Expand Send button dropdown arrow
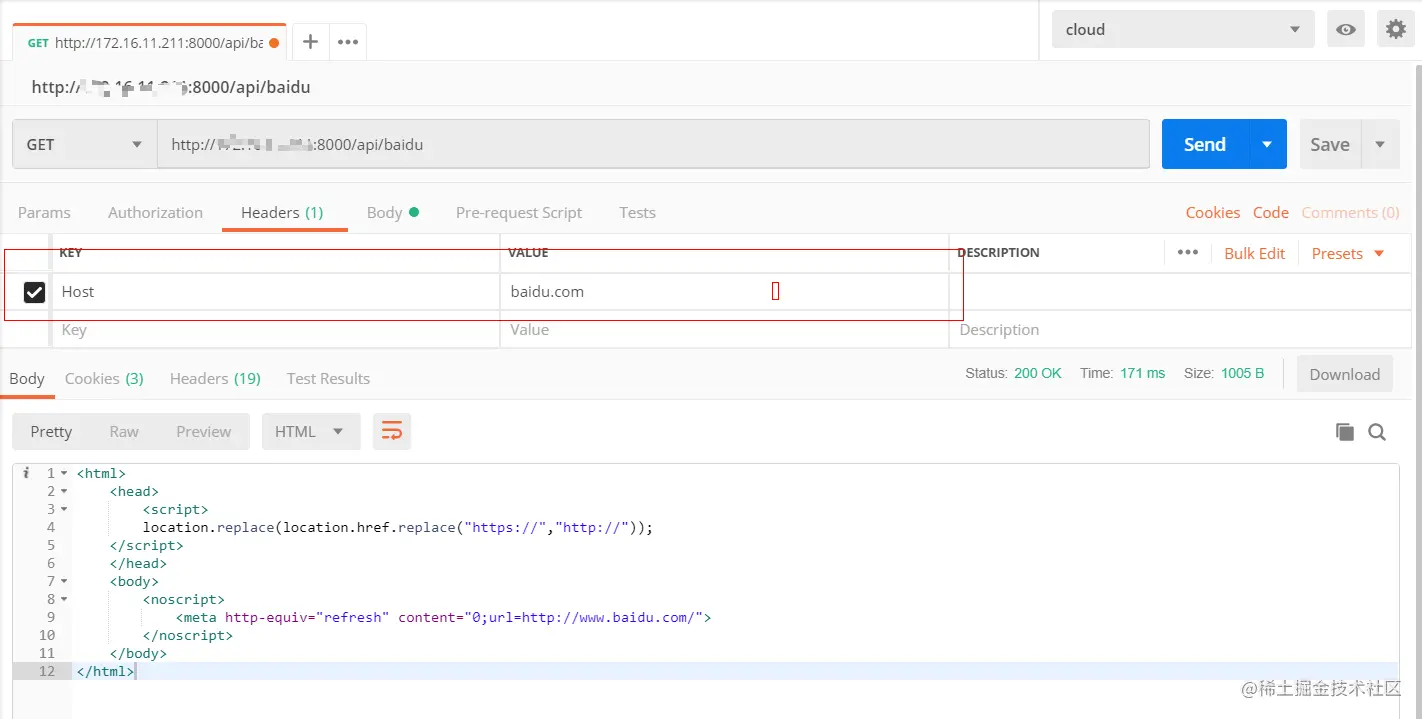This screenshot has width=1422, height=719. [x=1267, y=144]
